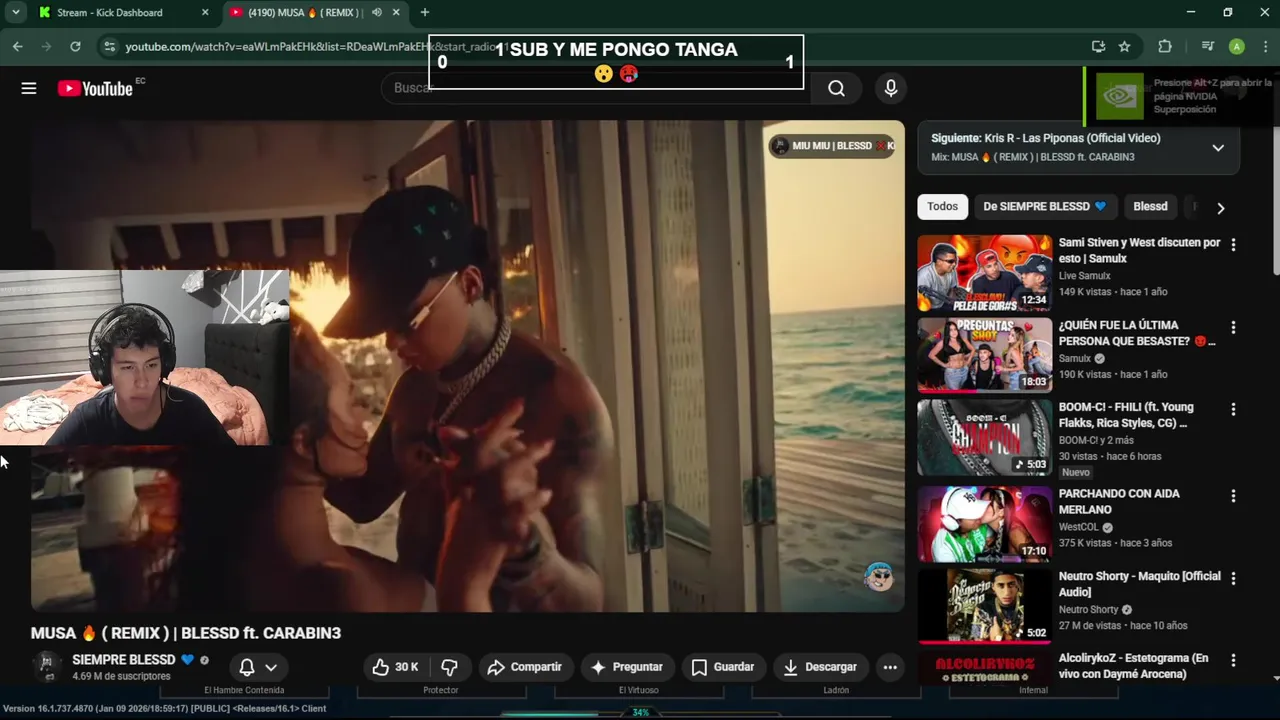Open options menu for QUIÉN FUE LA ÚLTIMA video
The width and height of the screenshot is (1280, 720).
[x=1233, y=327]
